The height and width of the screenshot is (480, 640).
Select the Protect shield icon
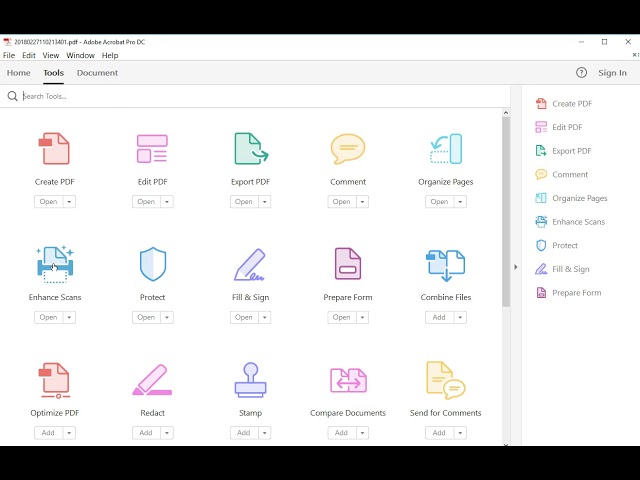pyautogui.click(x=152, y=264)
